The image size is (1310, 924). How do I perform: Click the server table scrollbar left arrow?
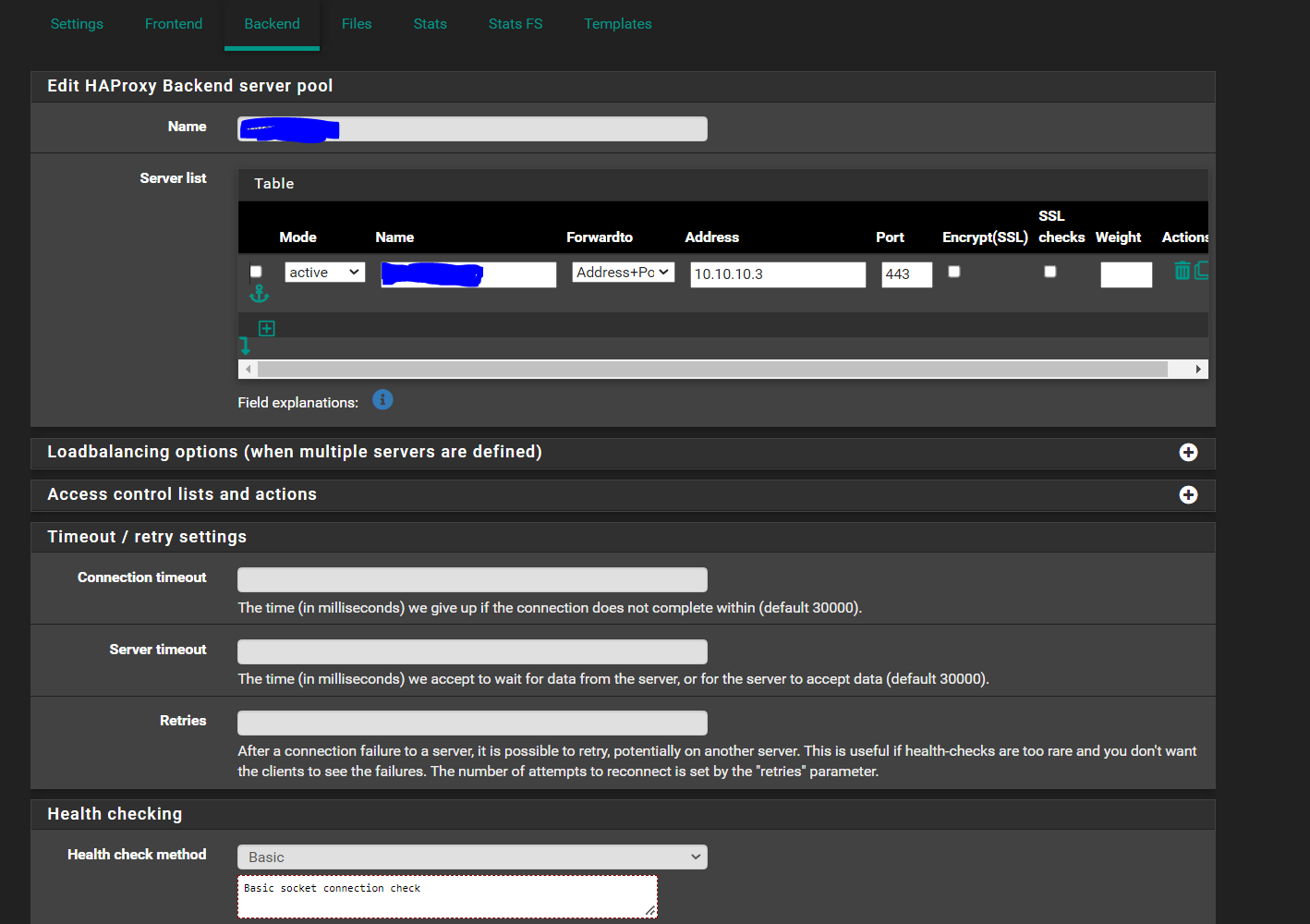click(x=248, y=370)
